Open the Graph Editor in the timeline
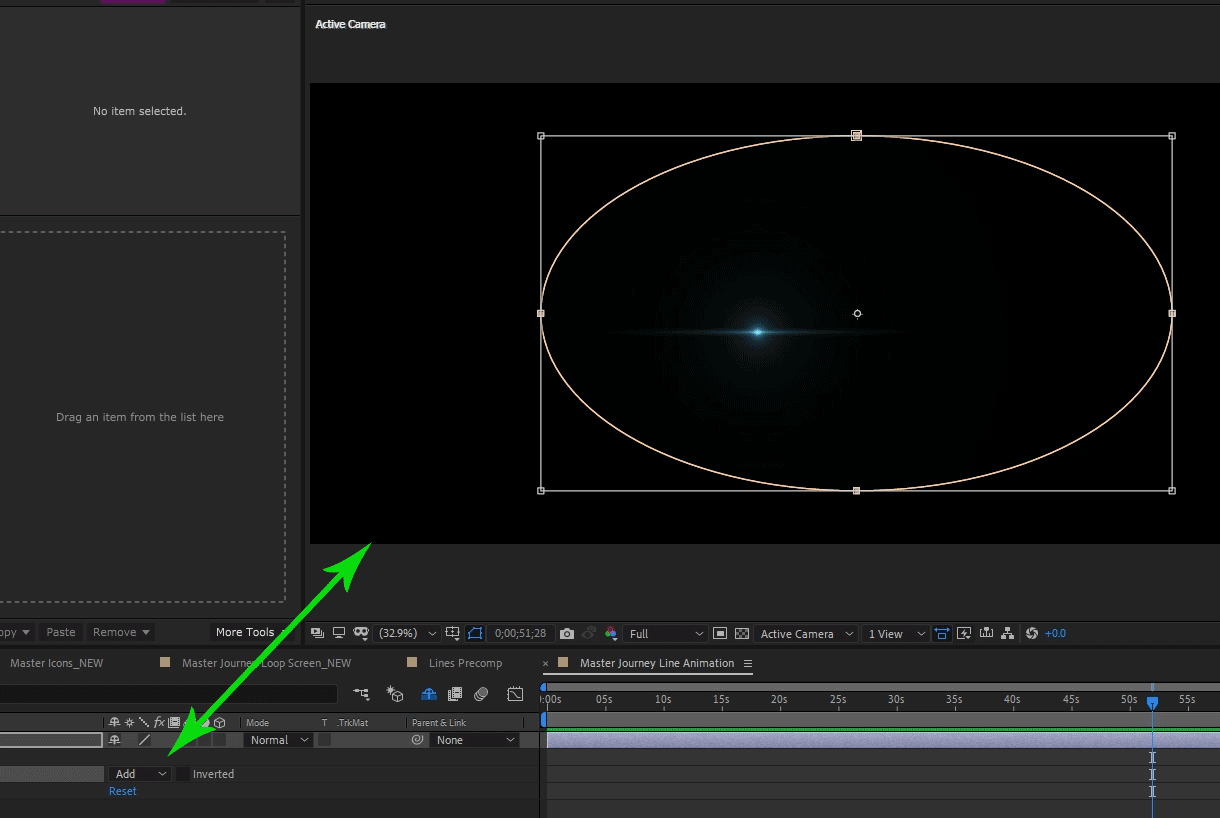 tap(515, 694)
